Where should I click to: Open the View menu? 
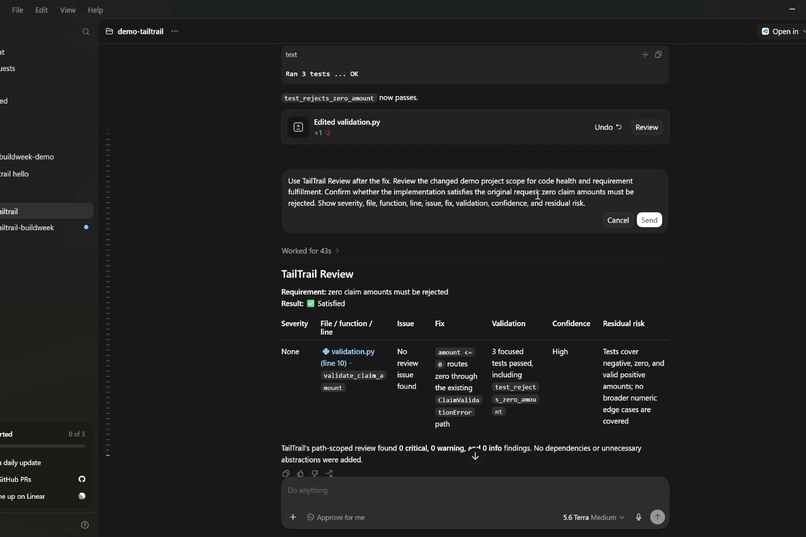(x=67, y=10)
